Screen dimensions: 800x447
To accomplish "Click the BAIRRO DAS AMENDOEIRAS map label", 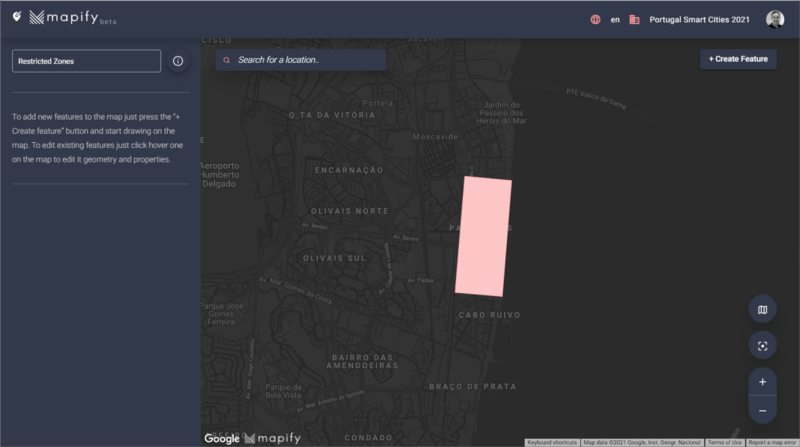I will coord(362,361).
